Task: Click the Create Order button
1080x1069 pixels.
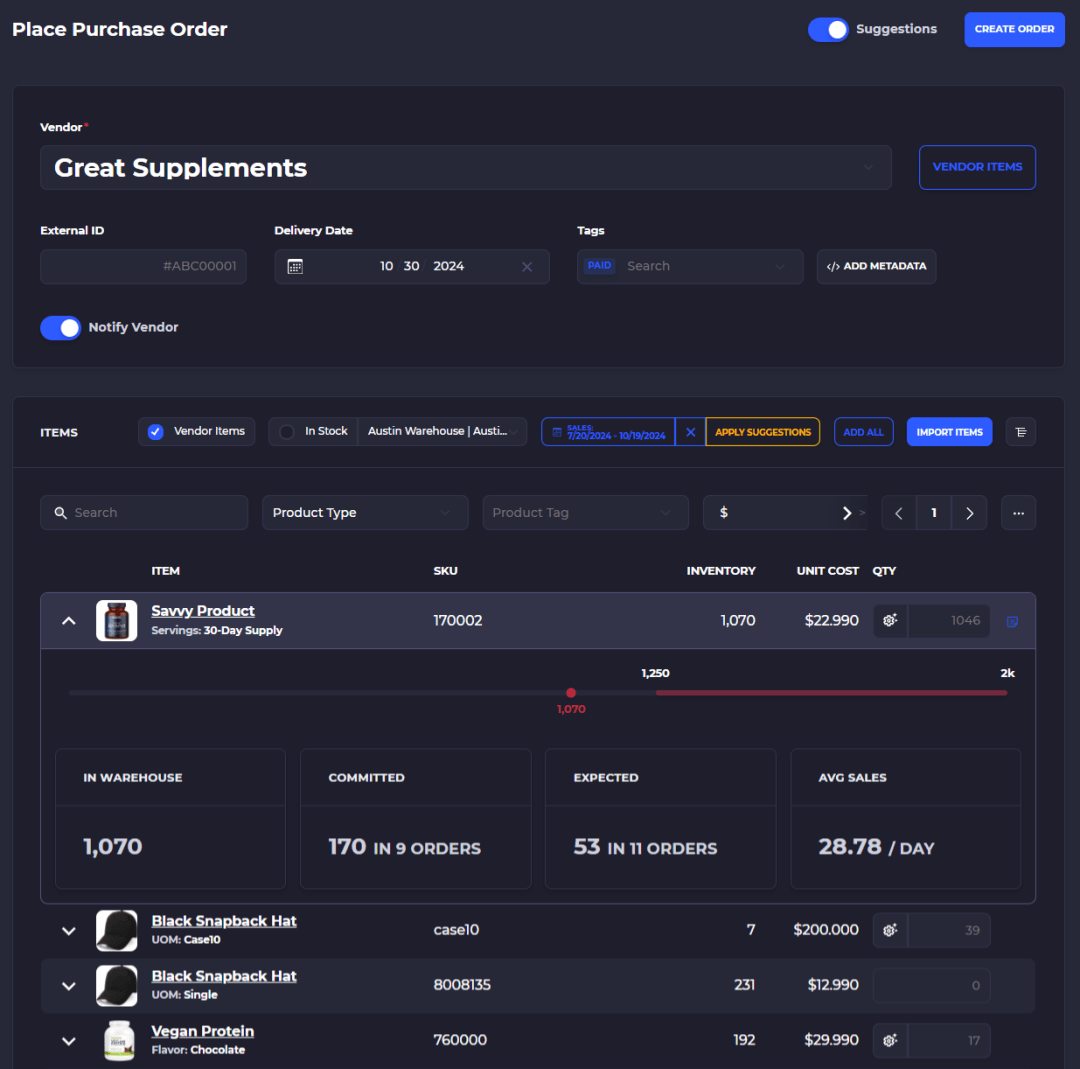Action: tap(1014, 30)
